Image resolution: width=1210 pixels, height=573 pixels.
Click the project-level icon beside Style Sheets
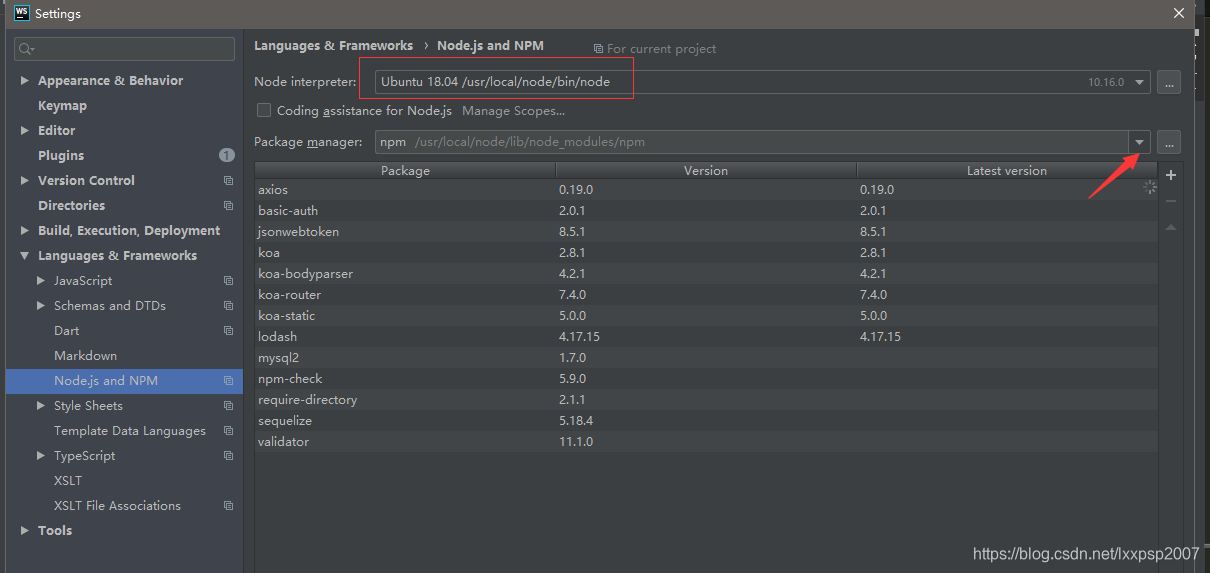[228, 406]
